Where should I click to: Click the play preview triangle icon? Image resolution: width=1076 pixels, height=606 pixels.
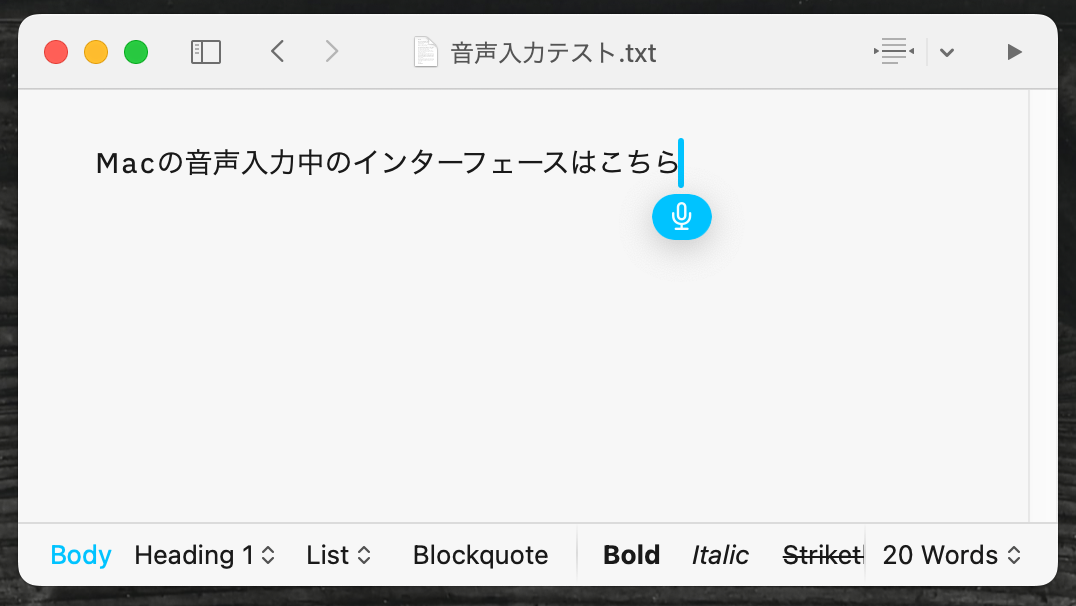(1014, 52)
